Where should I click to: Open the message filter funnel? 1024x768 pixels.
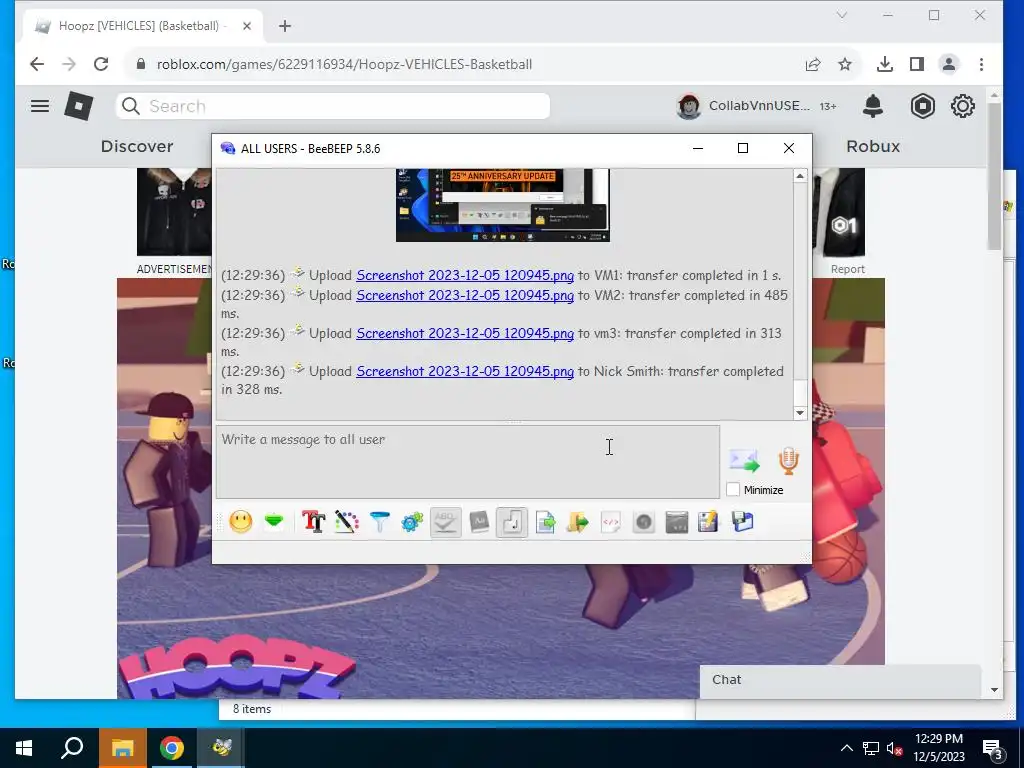(x=379, y=522)
